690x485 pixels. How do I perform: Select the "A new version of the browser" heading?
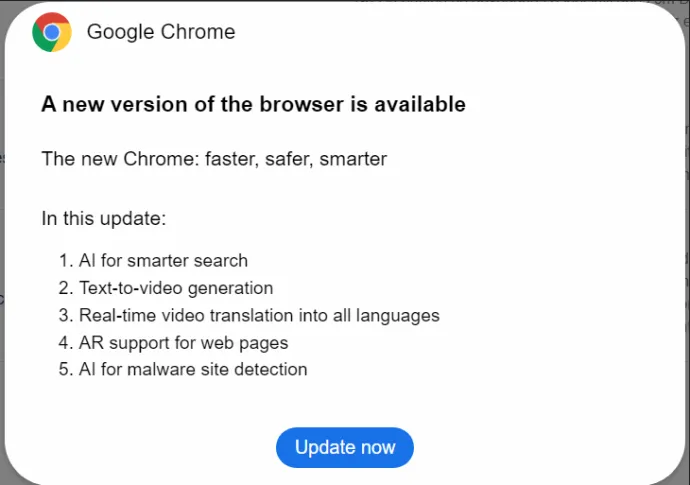pyautogui.click(x=253, y=104)
